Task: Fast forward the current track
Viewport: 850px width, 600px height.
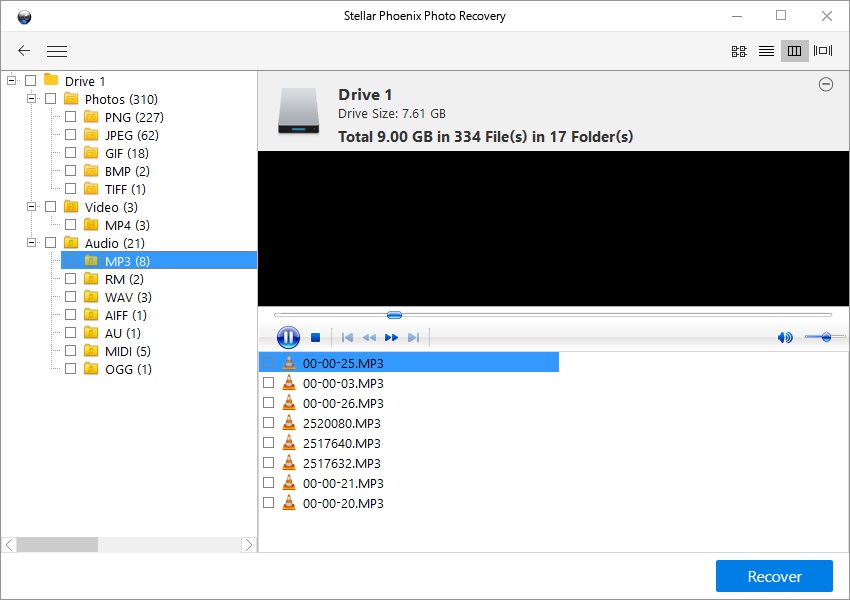Action: (392, 337)
